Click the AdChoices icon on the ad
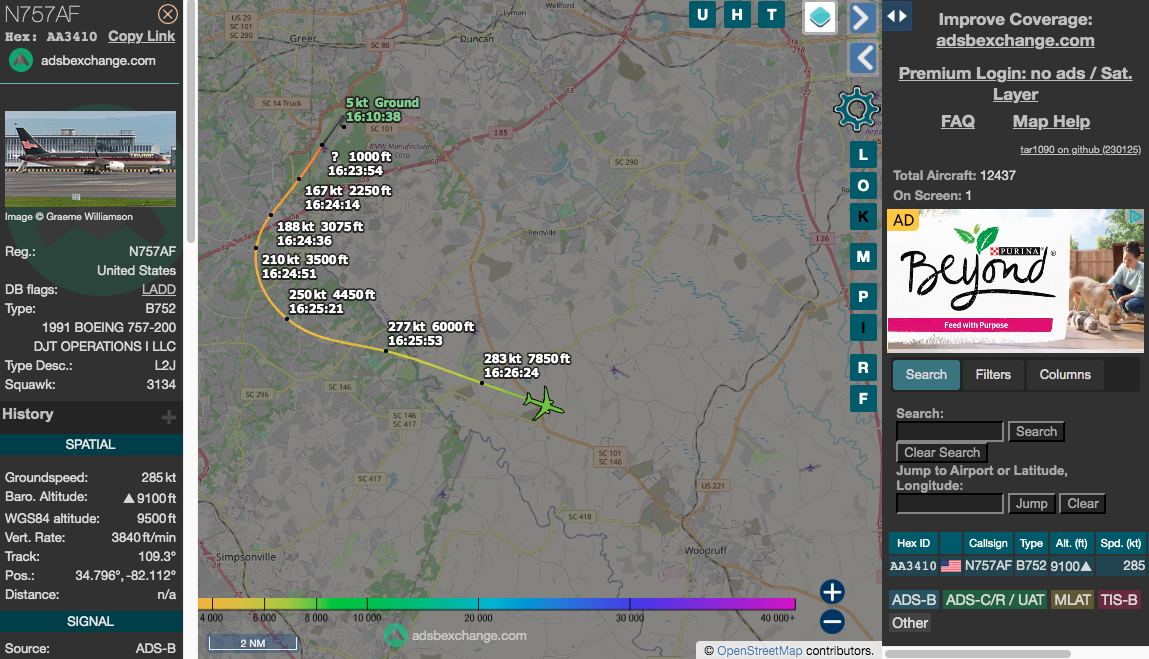The width and height of the screenshot is (1149, 659). coord(1135,216)
